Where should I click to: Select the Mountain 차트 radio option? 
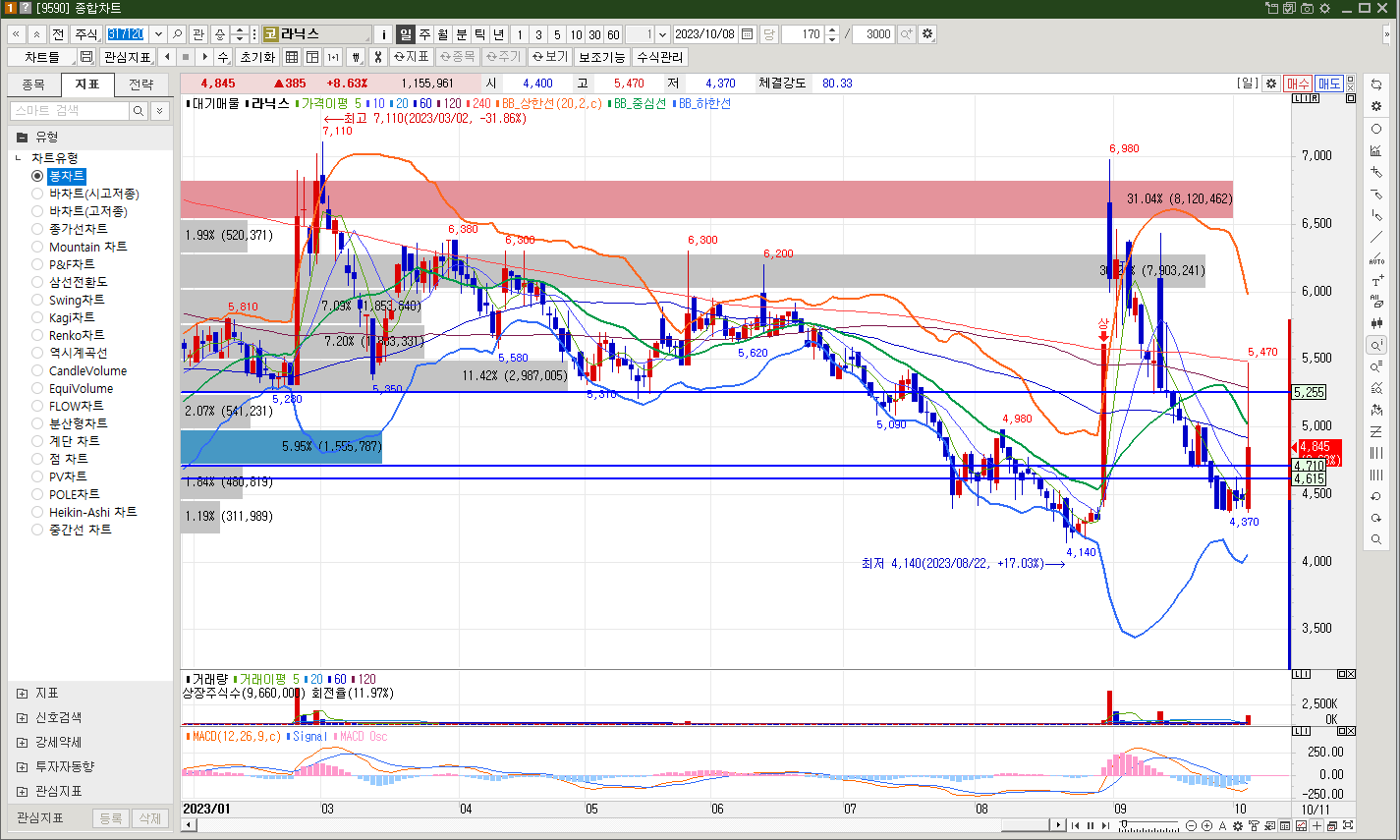pyautogui.click(x=37, y=247)
